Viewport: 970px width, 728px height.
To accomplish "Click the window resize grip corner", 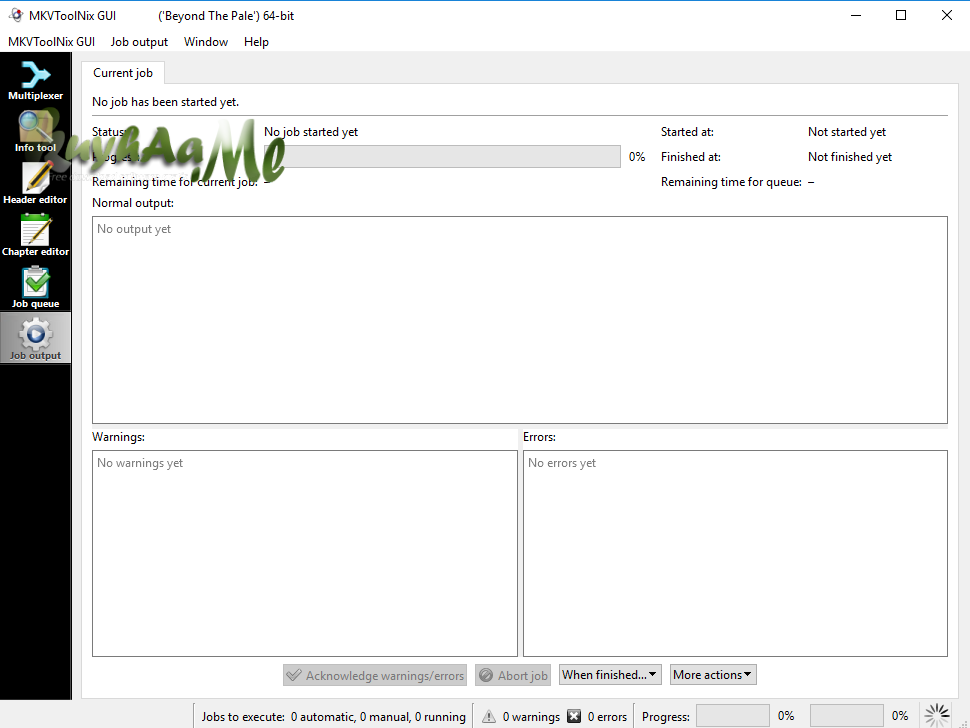I will 964,722.
